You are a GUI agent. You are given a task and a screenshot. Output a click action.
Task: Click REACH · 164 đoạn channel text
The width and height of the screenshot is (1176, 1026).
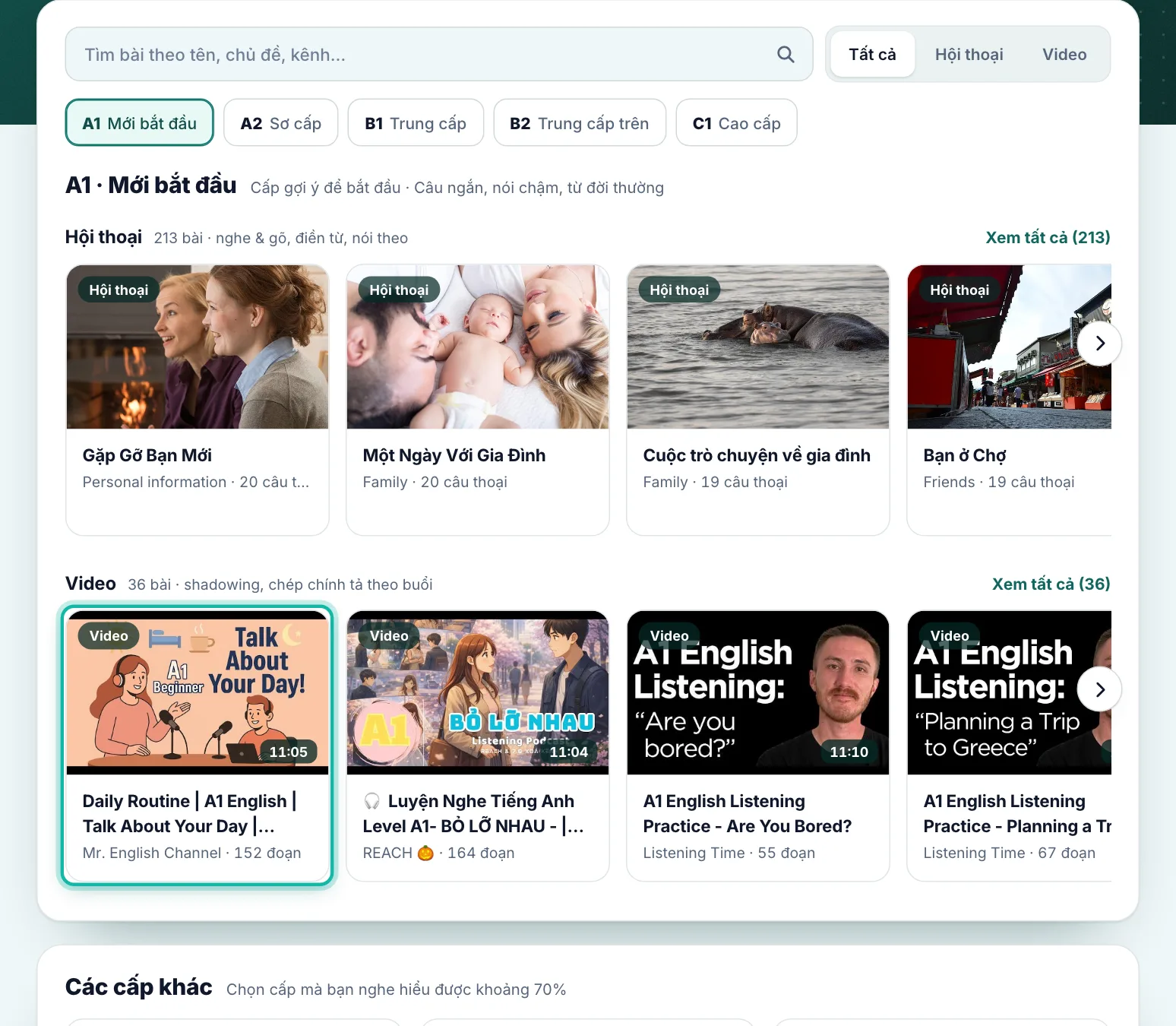pyautogui.click(x=438, y=853)
